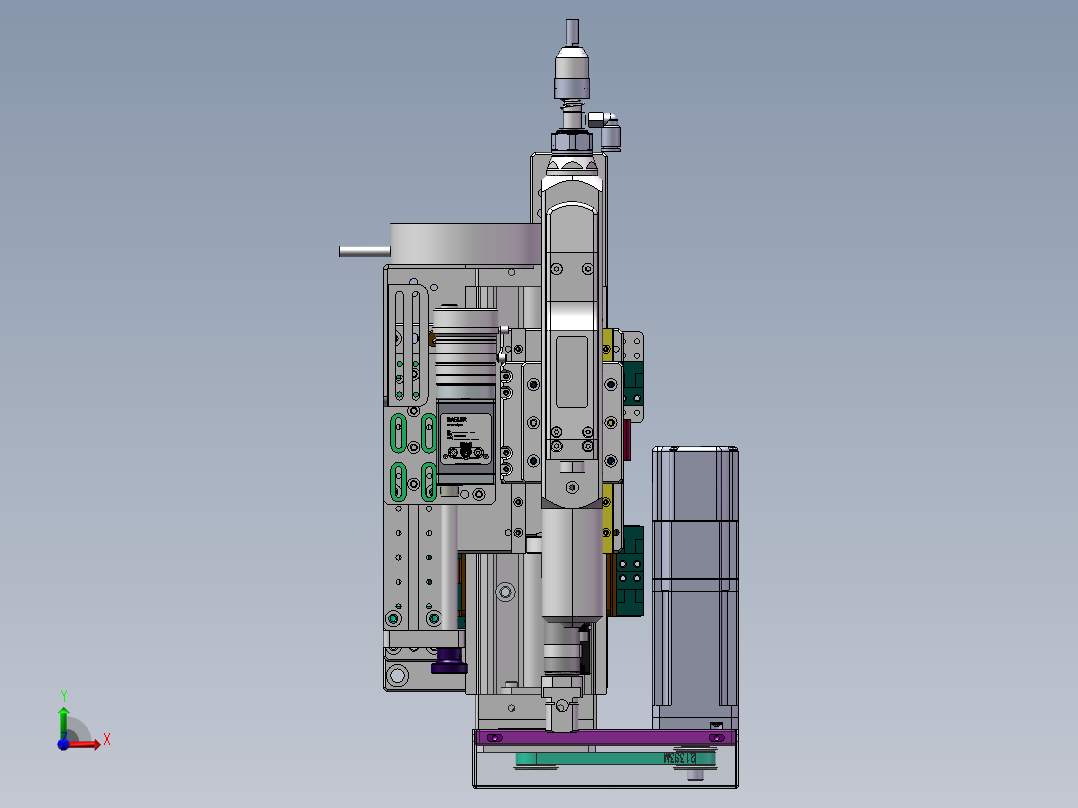The height and width of the screenshot is (808, 1078).
Task: Select the dark purple knob at the lower left
Action: (x=449, y=661)
